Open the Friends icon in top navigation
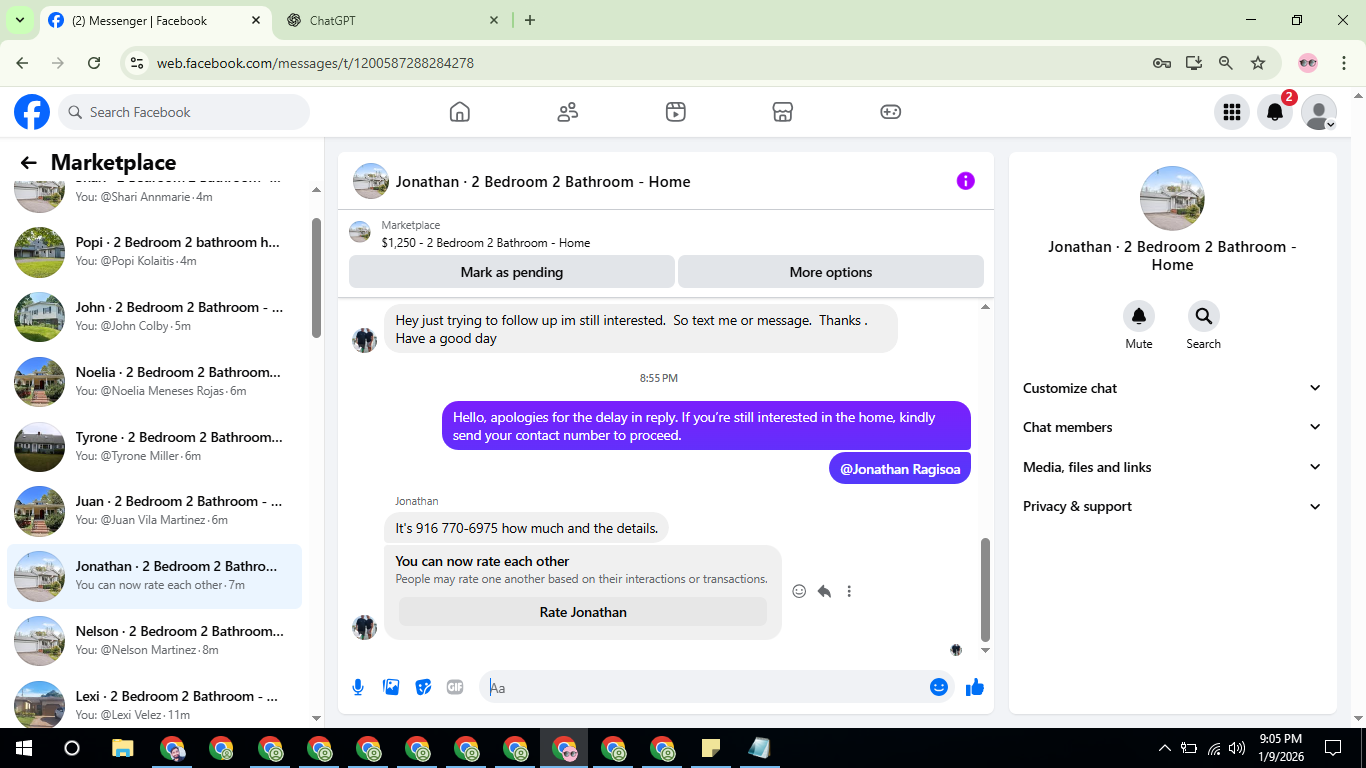Screen dimensions: 1366x768 click(x=568, y=112)
